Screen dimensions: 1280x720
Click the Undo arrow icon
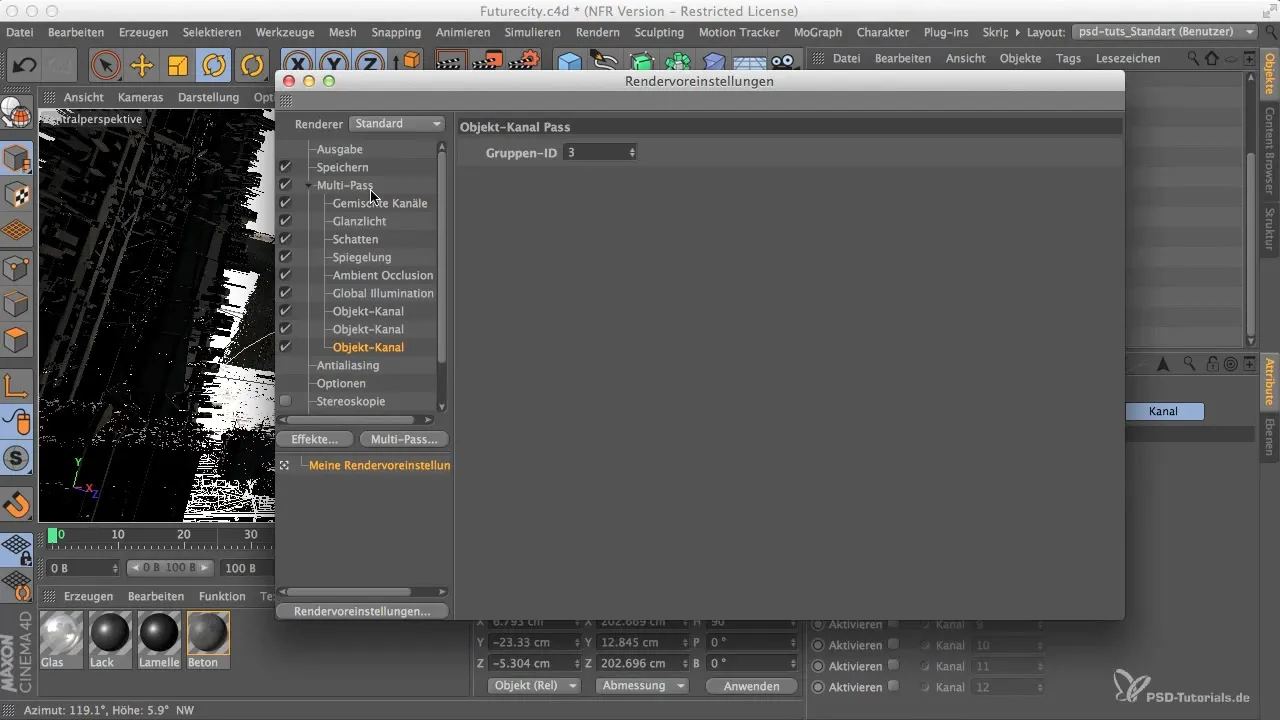pos(26,66)
